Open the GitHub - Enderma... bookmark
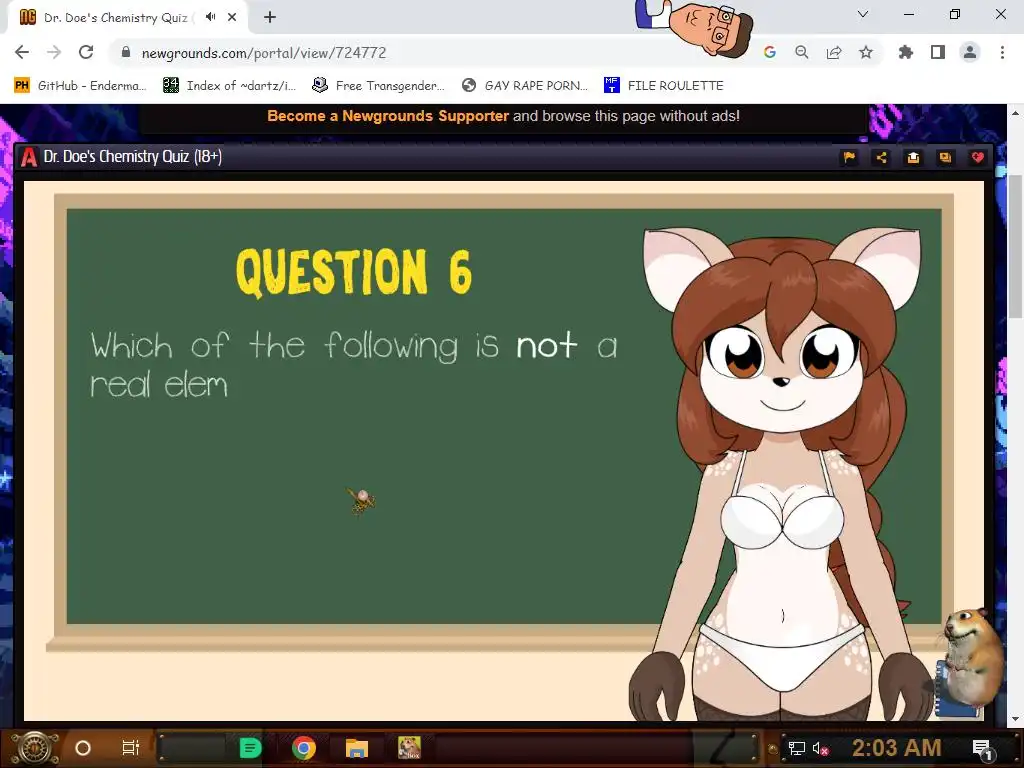This screenshot has height=768, width=1024. point(80,86)
